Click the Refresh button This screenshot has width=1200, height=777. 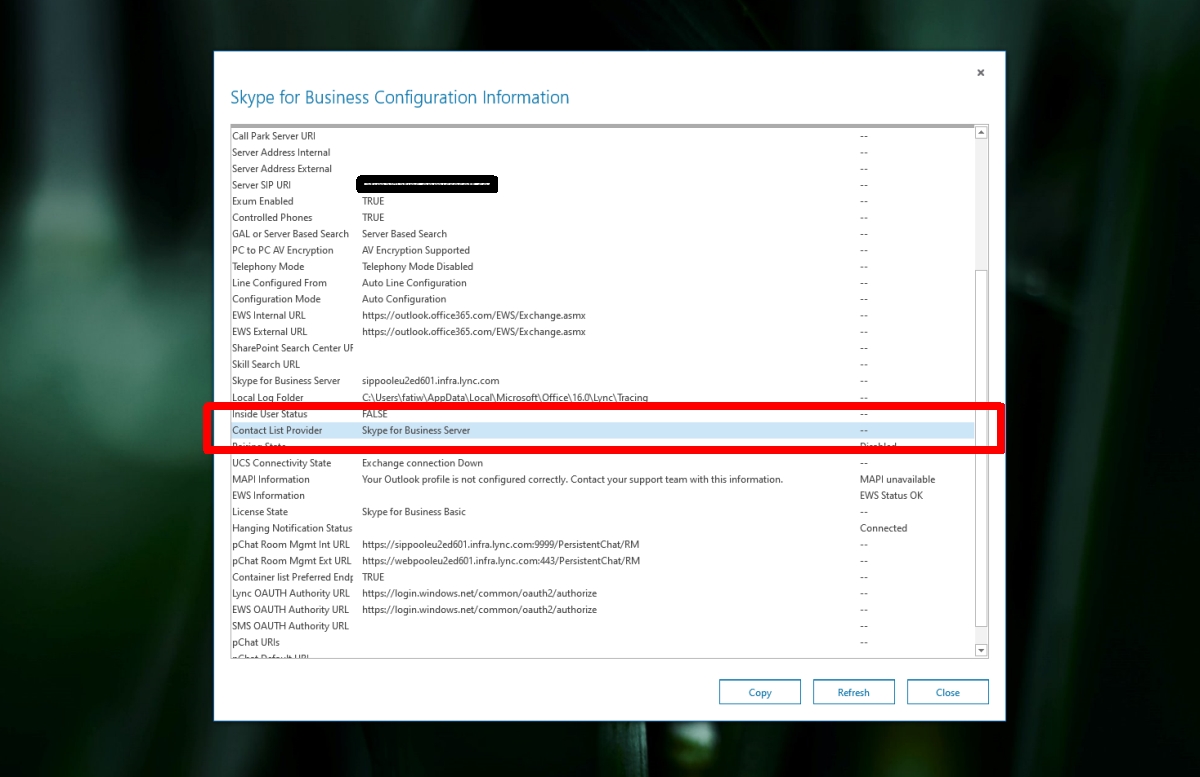click(x=854, y=692)
